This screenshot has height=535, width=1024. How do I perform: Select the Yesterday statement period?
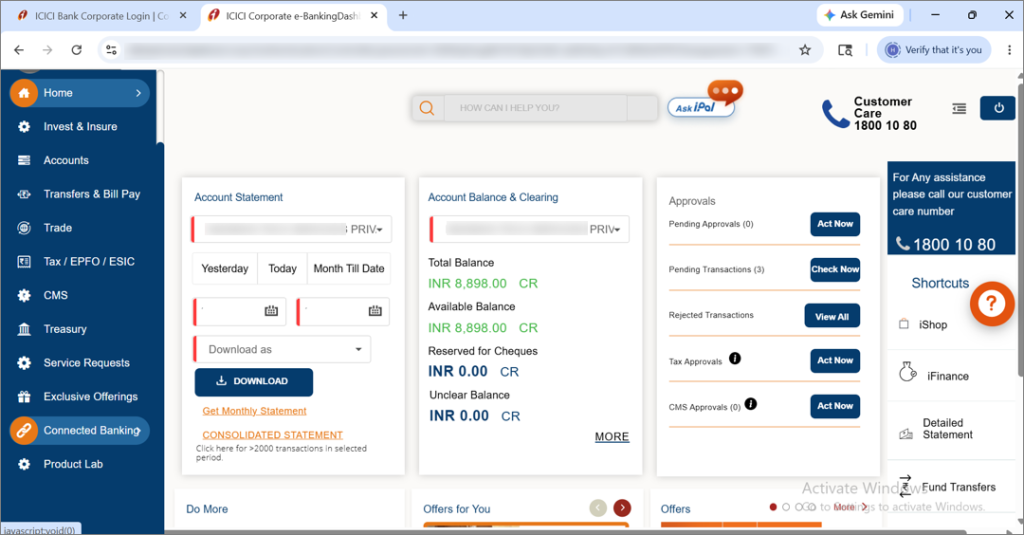coord(225,268)
